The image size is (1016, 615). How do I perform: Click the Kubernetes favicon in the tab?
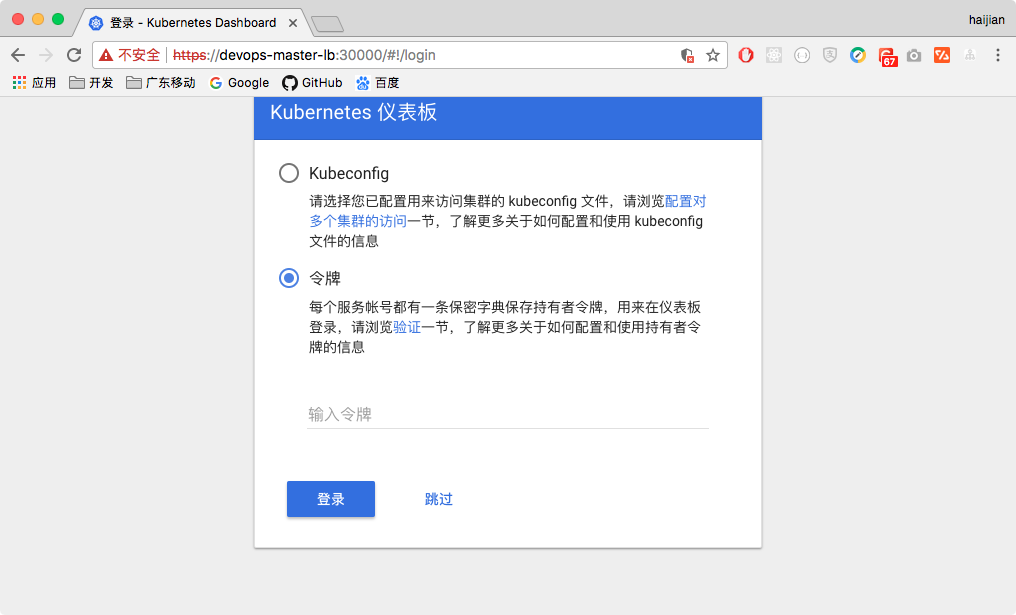point(96,23)
